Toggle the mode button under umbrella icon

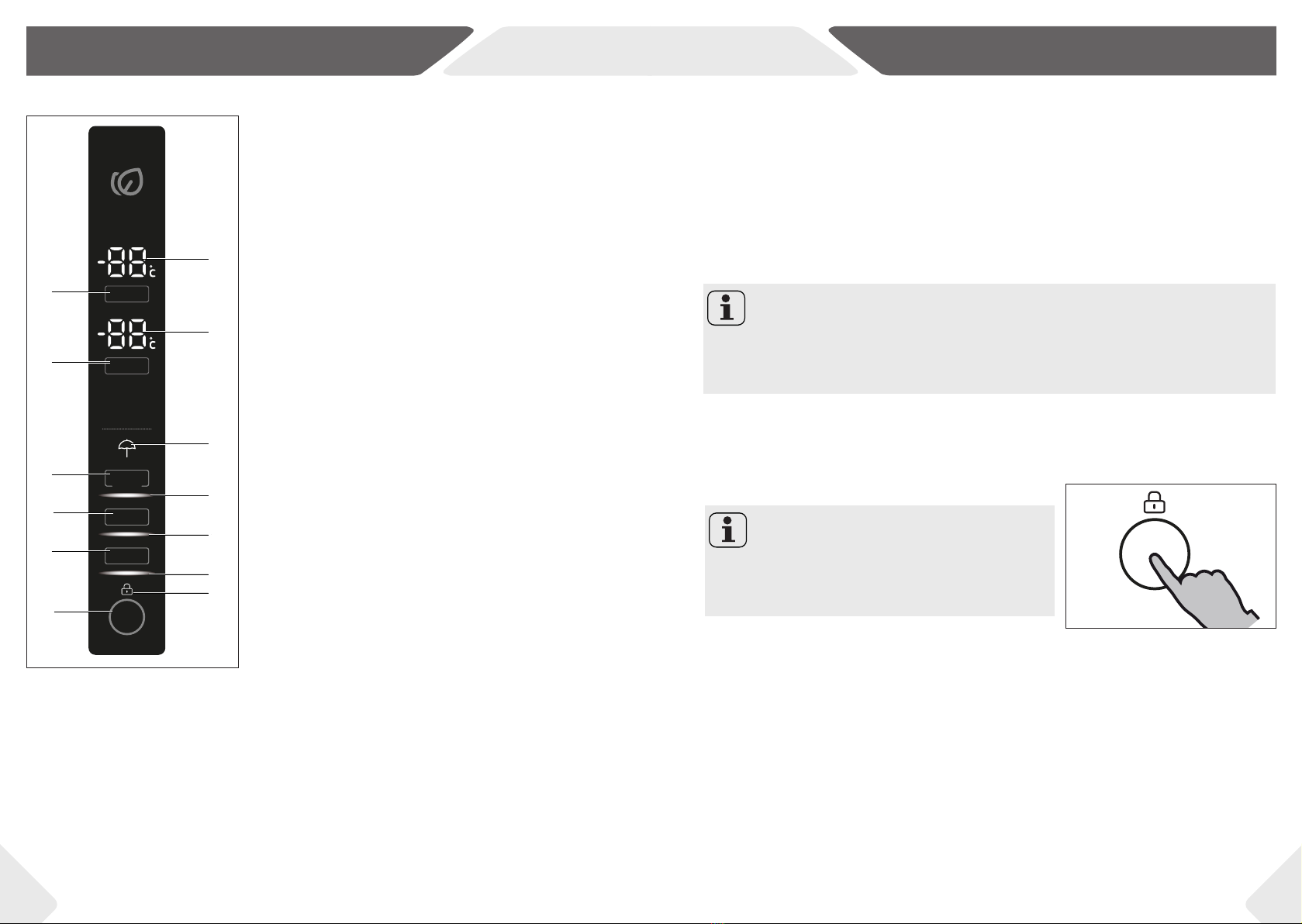(127, 478)
